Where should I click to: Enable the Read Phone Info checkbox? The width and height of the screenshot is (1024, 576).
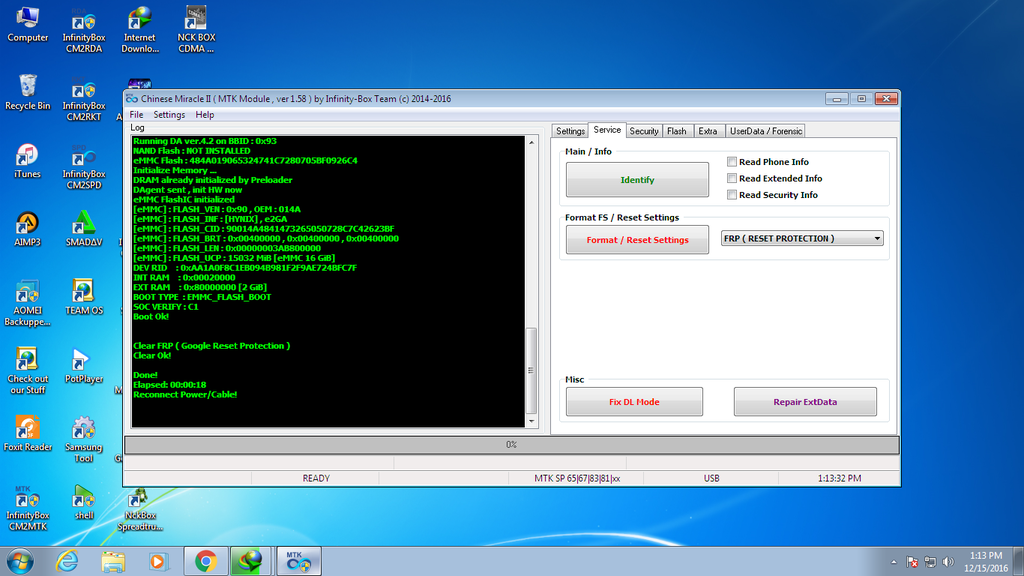pos(732,162)
